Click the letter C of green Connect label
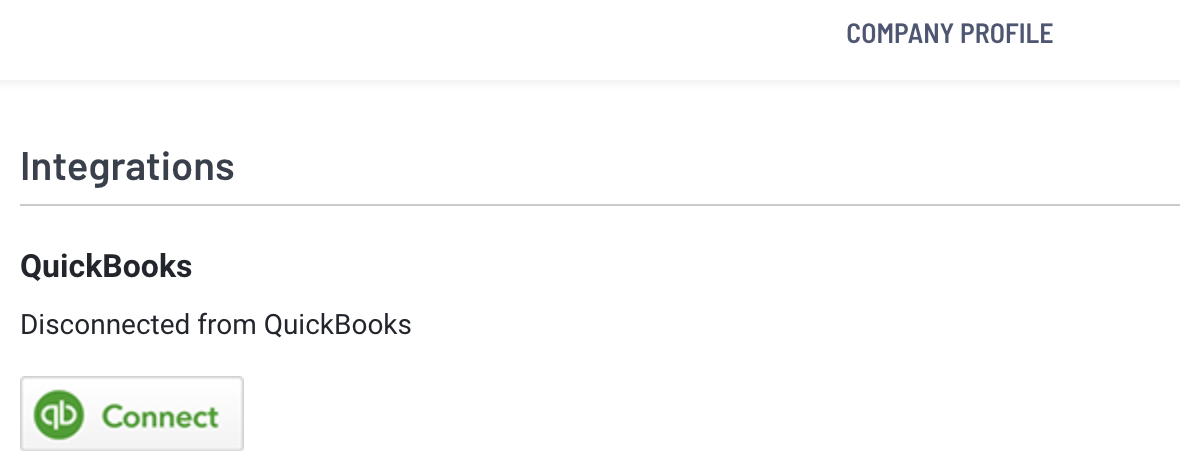 tap(113, 416)
